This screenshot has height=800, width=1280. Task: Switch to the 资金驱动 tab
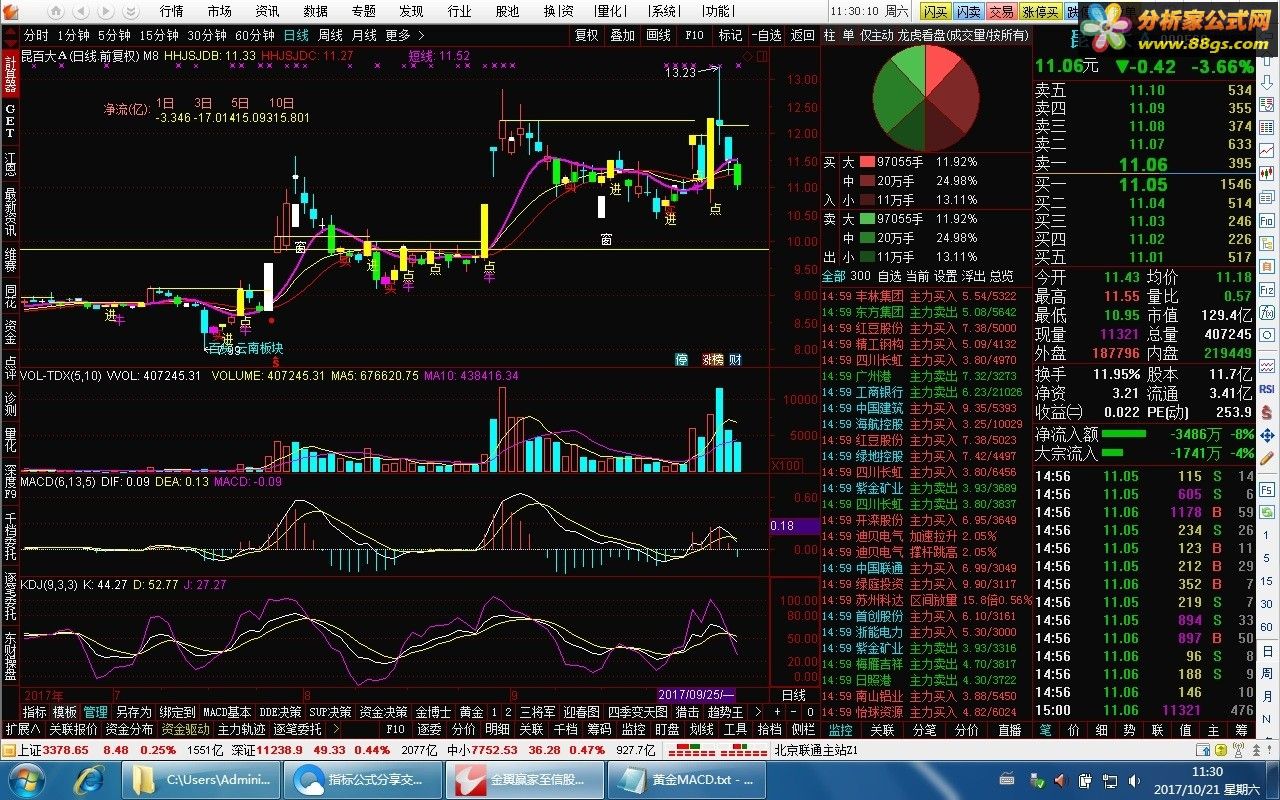pos(185,730)
